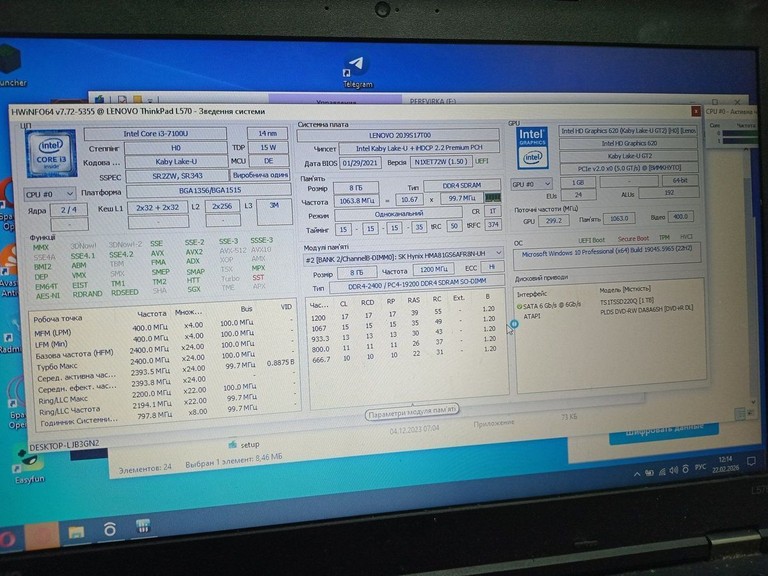Viewport: 768px width, 576px height.
Task: Click the 14 nm process field
Action: pos(267,133)
